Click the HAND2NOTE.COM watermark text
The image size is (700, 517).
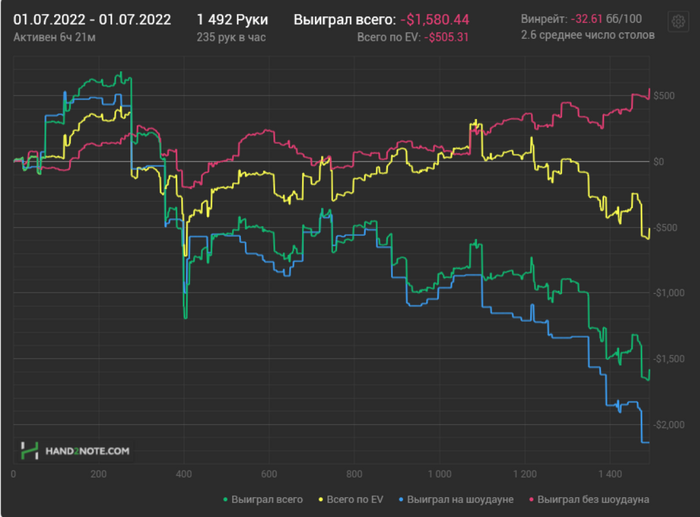(87, 451)
